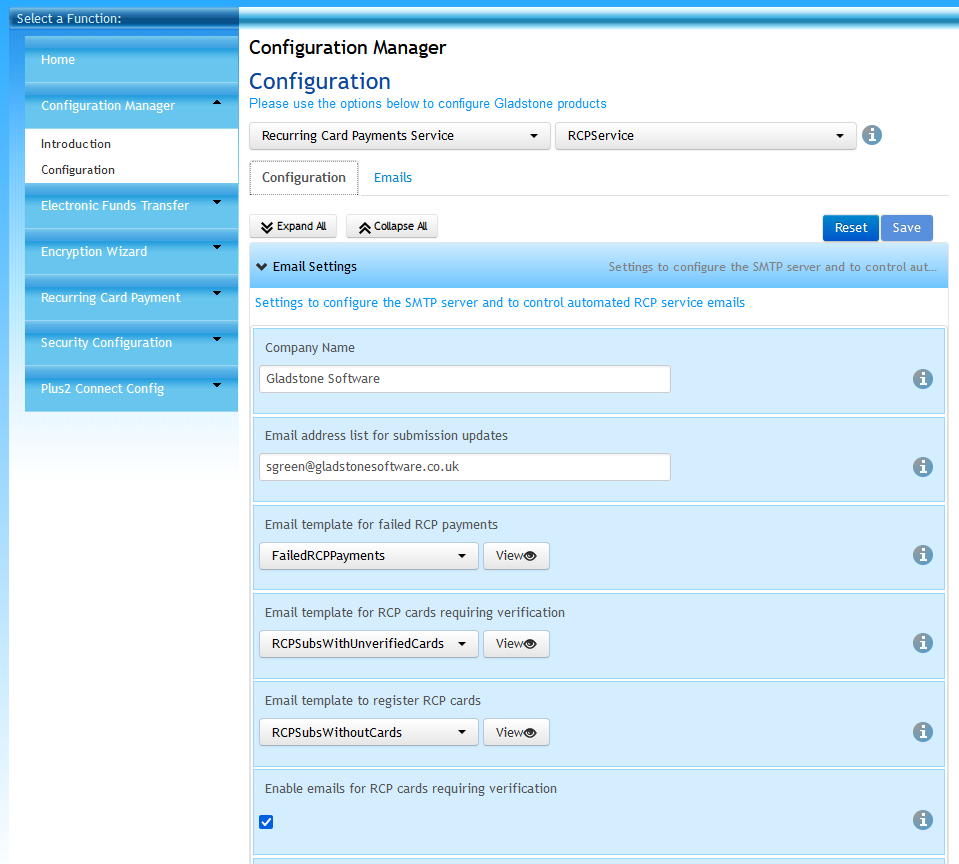Image resolution: width=959 pixels, height=864 pixels.
Task: Show info for cards requiring verification template
Action: click(x=922, y=643)
